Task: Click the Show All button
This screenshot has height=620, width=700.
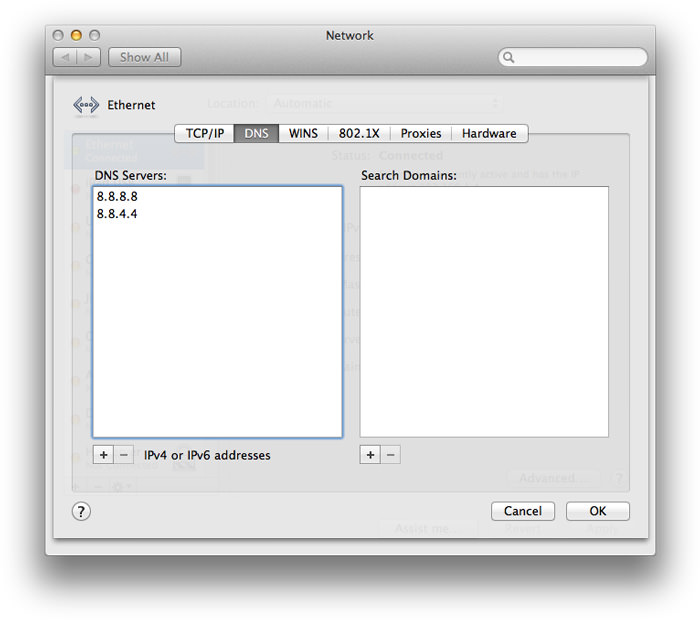Action: [144, 57]
